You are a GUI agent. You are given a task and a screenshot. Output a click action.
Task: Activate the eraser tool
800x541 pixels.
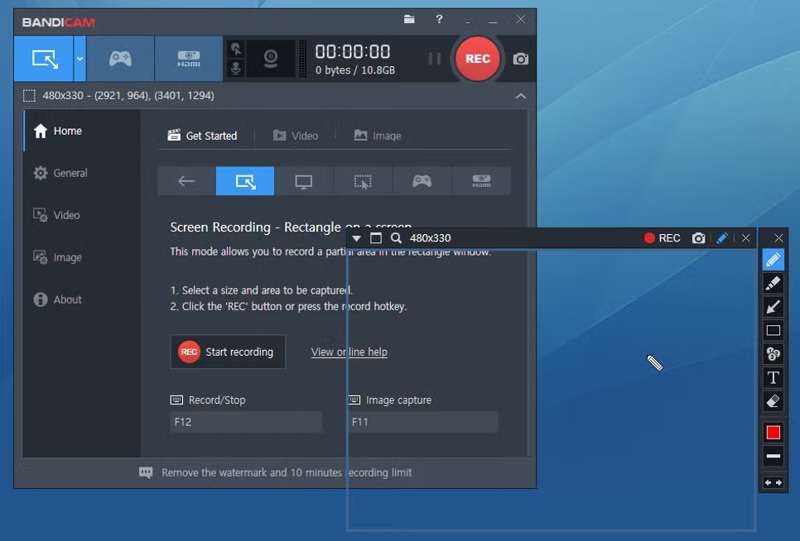pos(773,401)
